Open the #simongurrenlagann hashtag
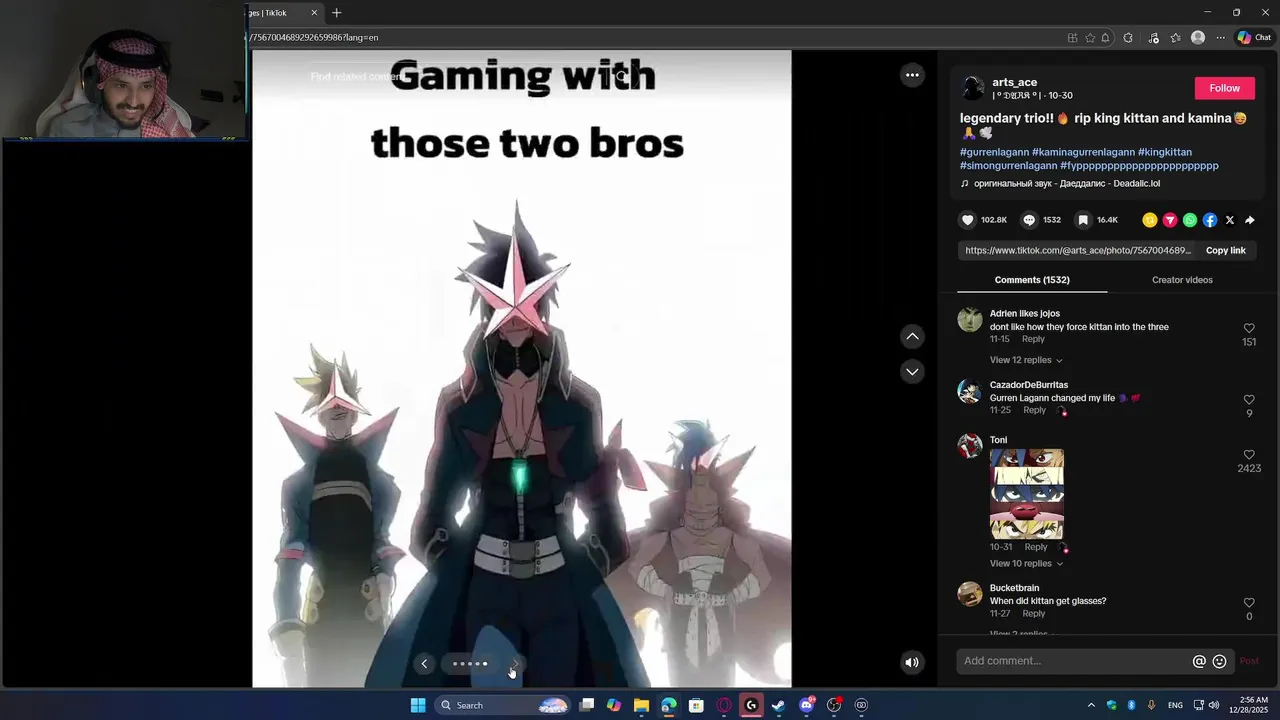Image resolution: width=1280 pixels, height=720 pixels. pyautogui.click(x=1008, y=165)
